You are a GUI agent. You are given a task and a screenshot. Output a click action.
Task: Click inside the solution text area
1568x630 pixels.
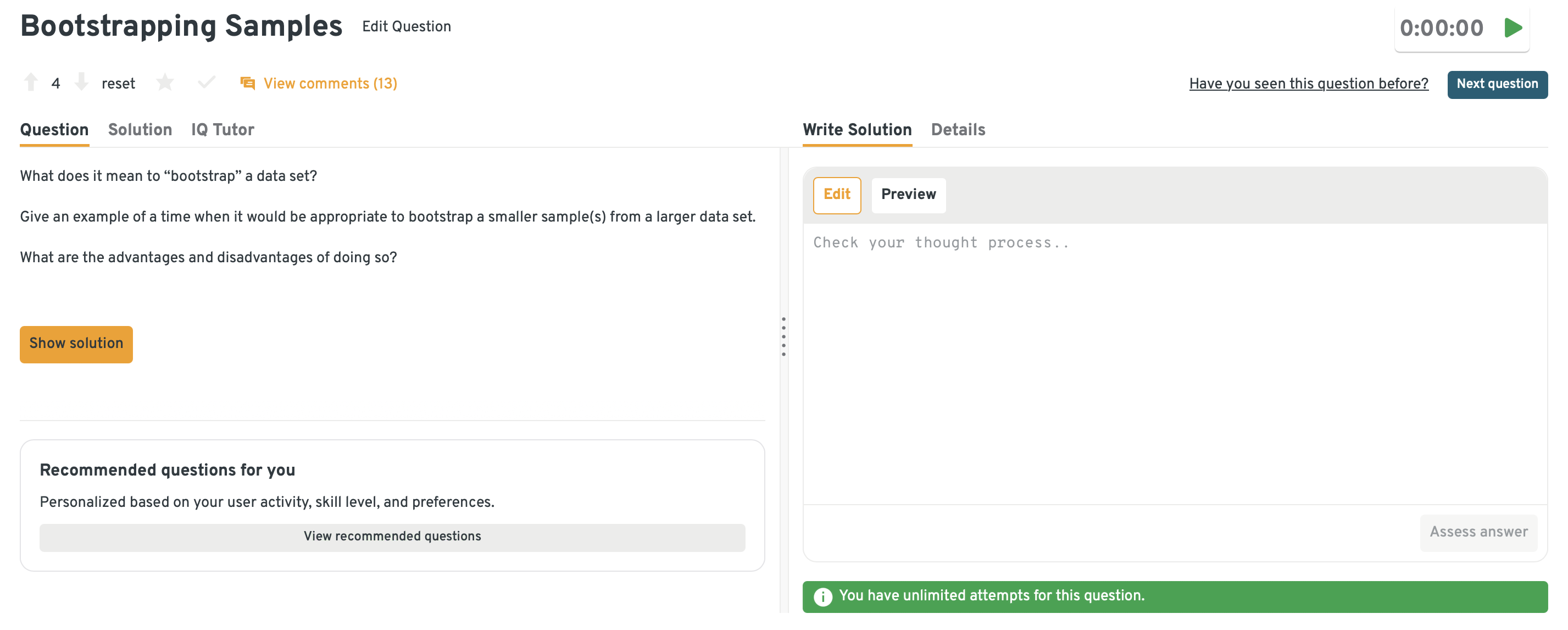(x=1174, y=366)
